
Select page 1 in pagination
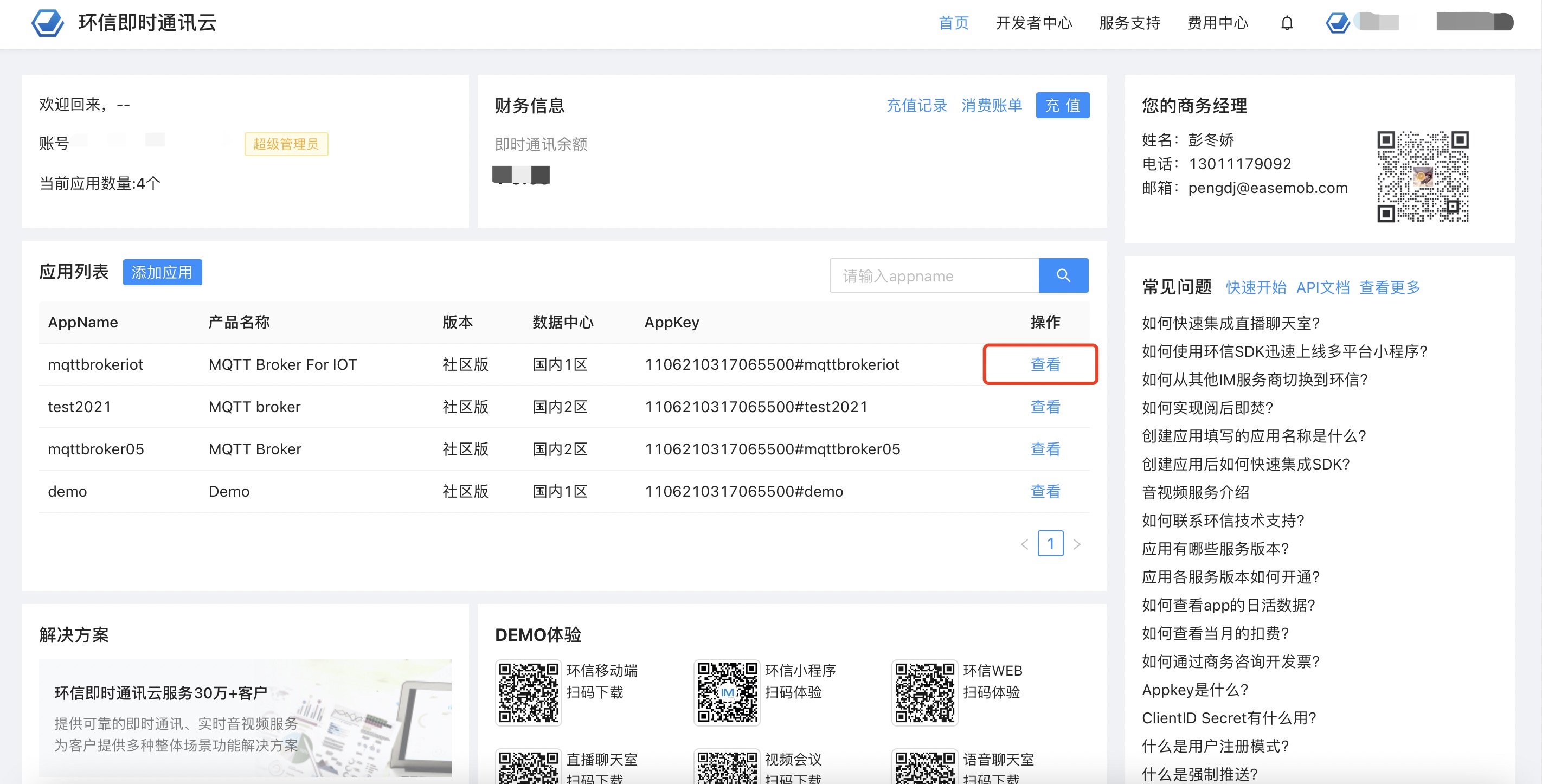point(1050,543)
